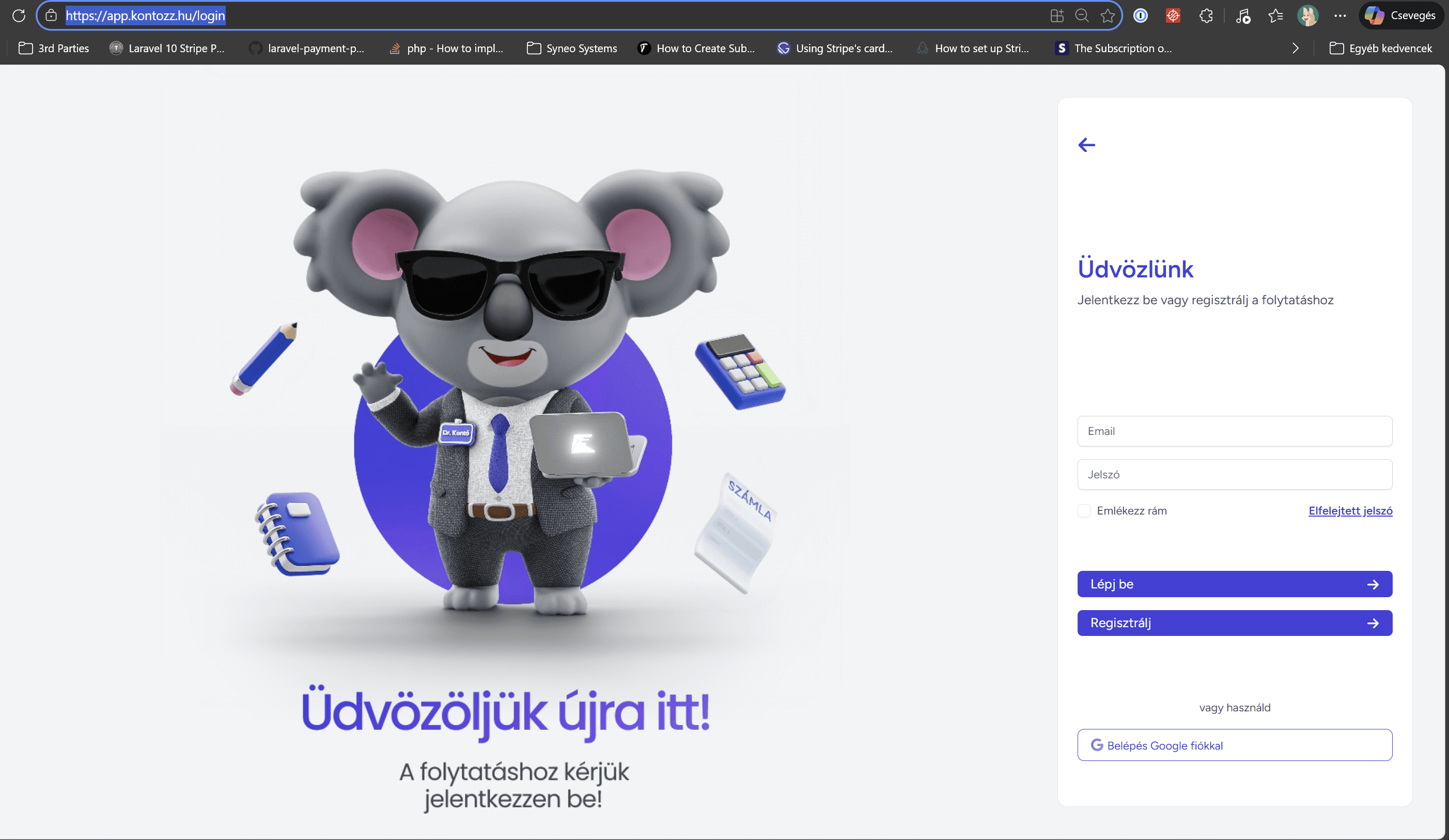Screen dimensions: 1449x840
Task: Reload the page with refresh icon
Action: coord(19,15)
